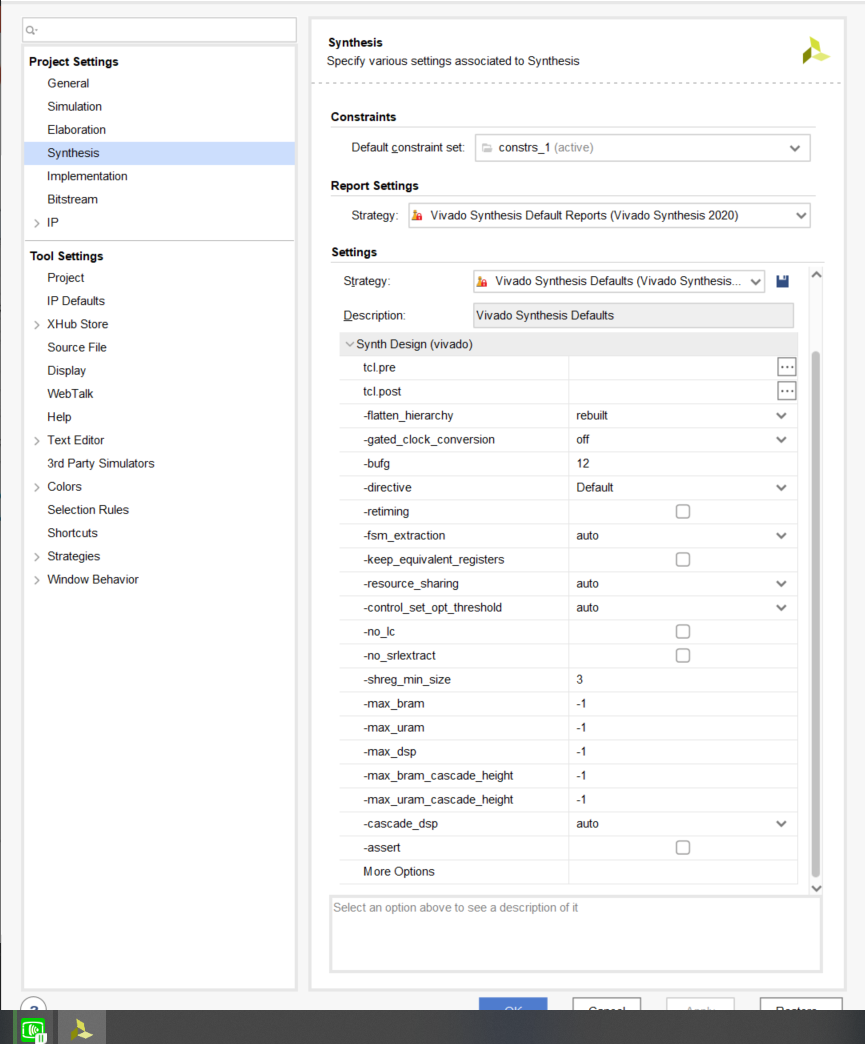Toggle the -assert checkbox
This screenshot has height=1044, width=865.
coord(683,848)
